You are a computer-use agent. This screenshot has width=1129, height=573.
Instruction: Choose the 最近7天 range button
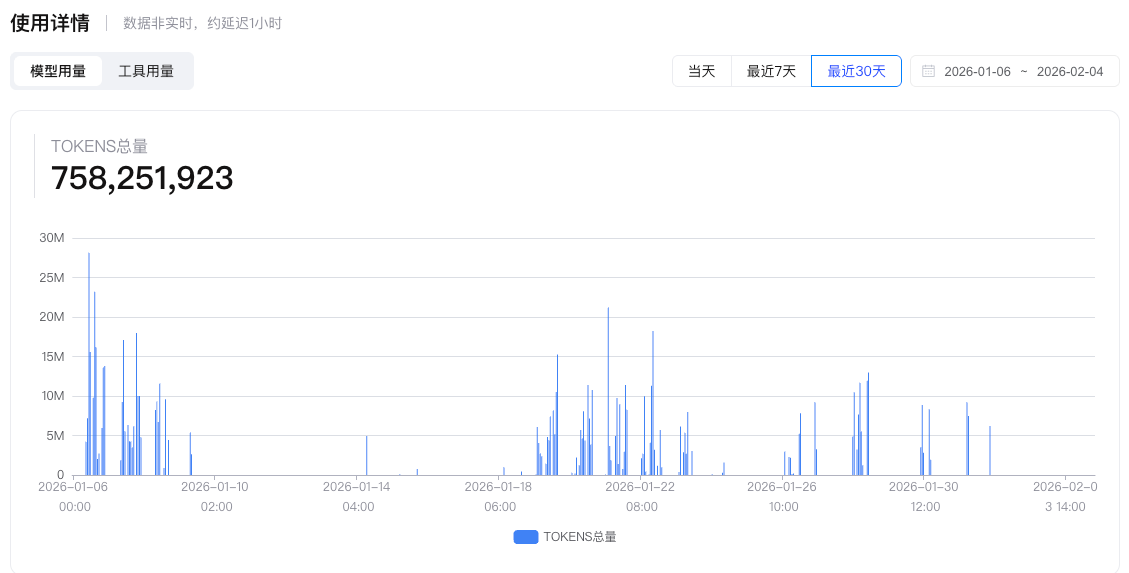pyautogui.click(x=771, y=71)
